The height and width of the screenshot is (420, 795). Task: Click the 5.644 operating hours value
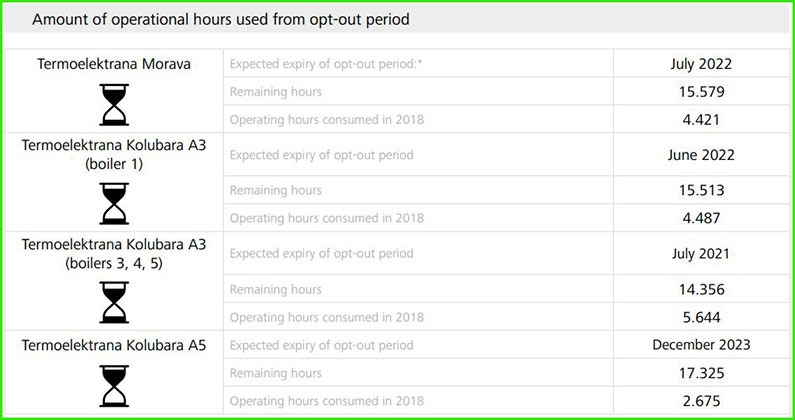pos(701,317)
